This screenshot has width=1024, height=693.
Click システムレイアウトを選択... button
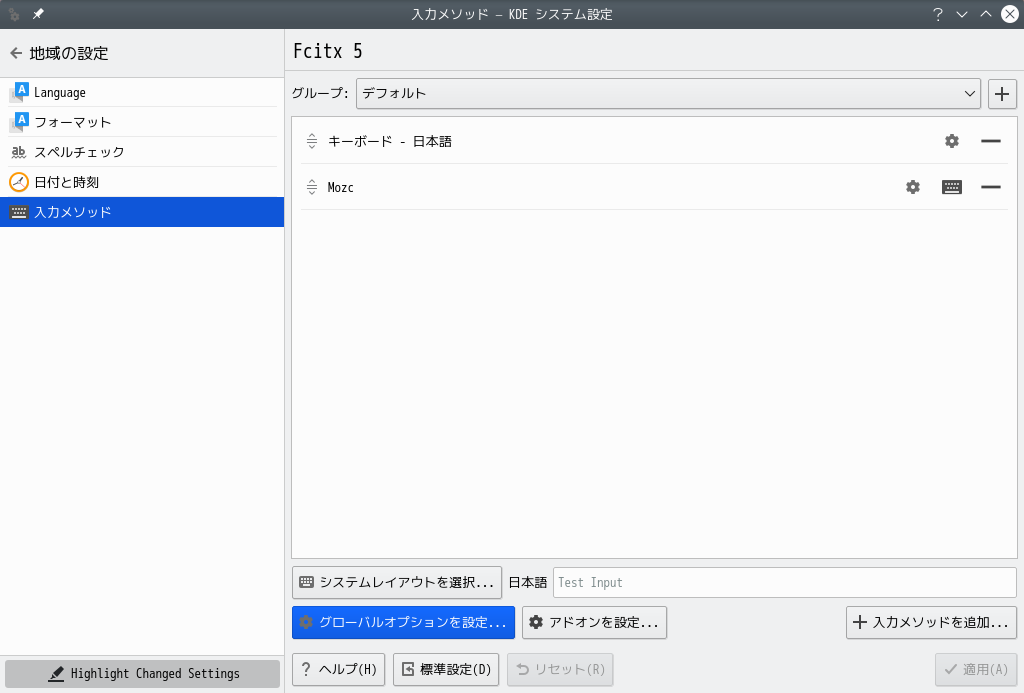tap(397, 583)
